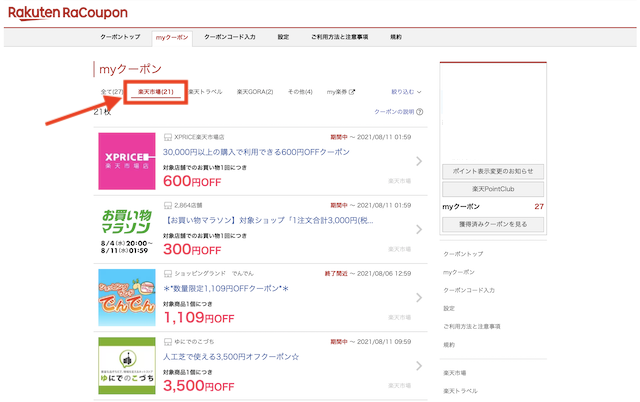640x402 pixels.
Task: Expand the お買い物マラソン coupon row chevron
Action: 419,229
